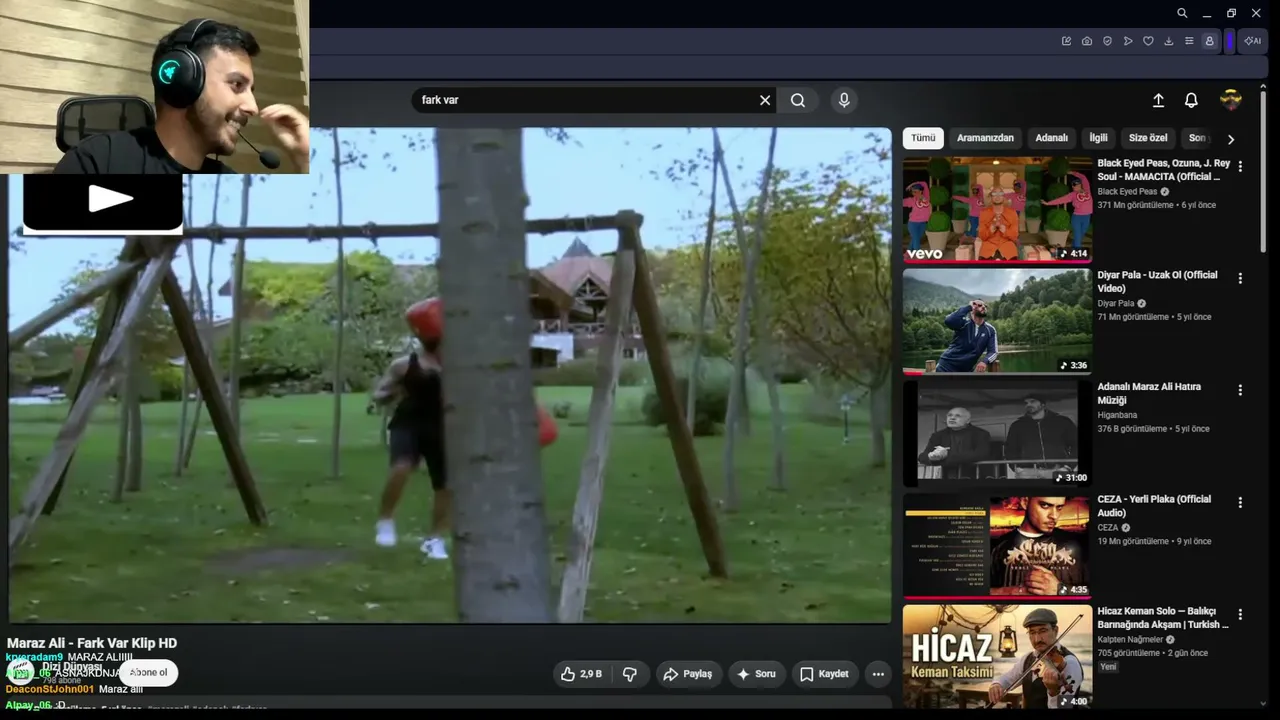
Task: Dislike the Maraz Ali video
Action: pos(630,674)
